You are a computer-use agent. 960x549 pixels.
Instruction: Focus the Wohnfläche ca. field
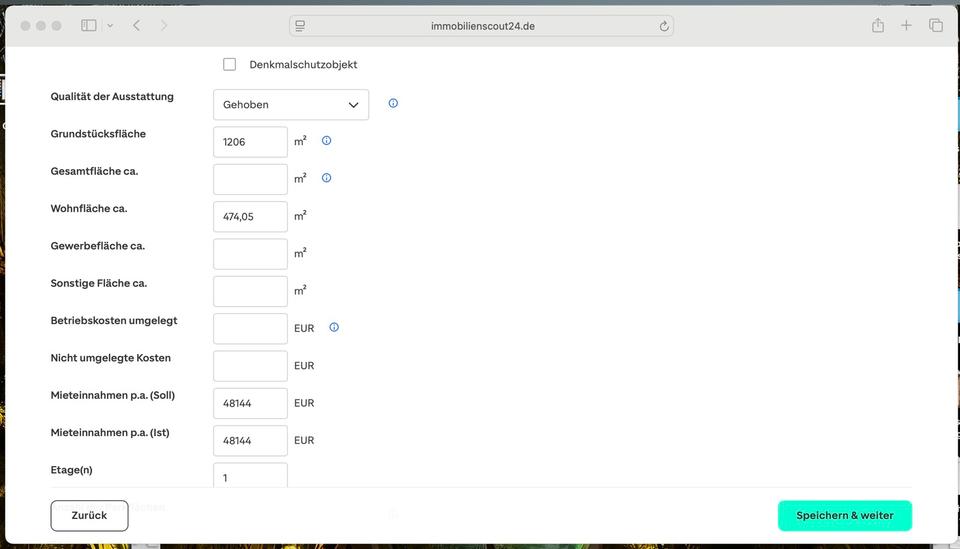click(250, 216)
